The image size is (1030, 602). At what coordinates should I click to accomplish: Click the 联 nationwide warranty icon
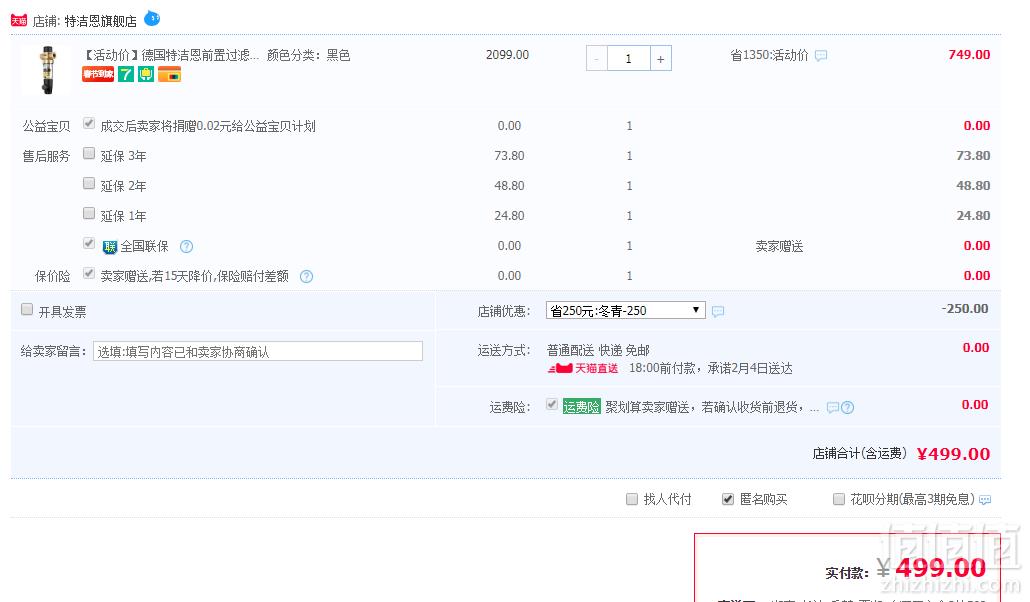coord(110,247)
